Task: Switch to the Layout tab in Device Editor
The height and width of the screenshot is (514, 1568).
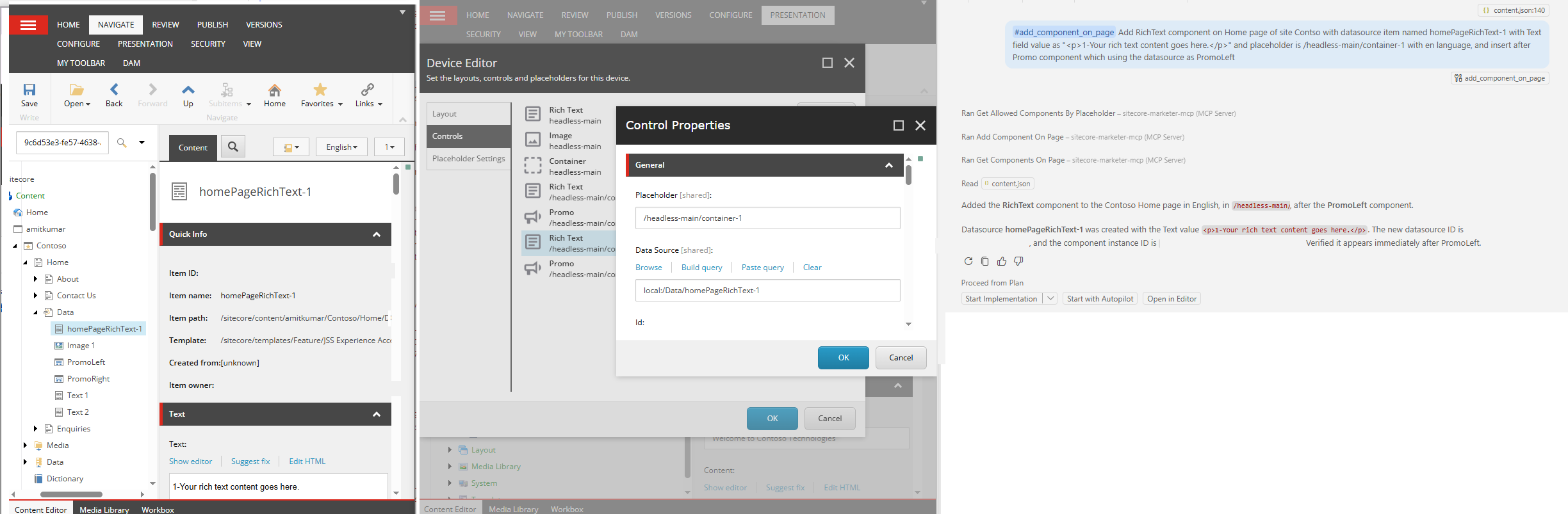Action: pyautogui.click(x=469, y=114)
